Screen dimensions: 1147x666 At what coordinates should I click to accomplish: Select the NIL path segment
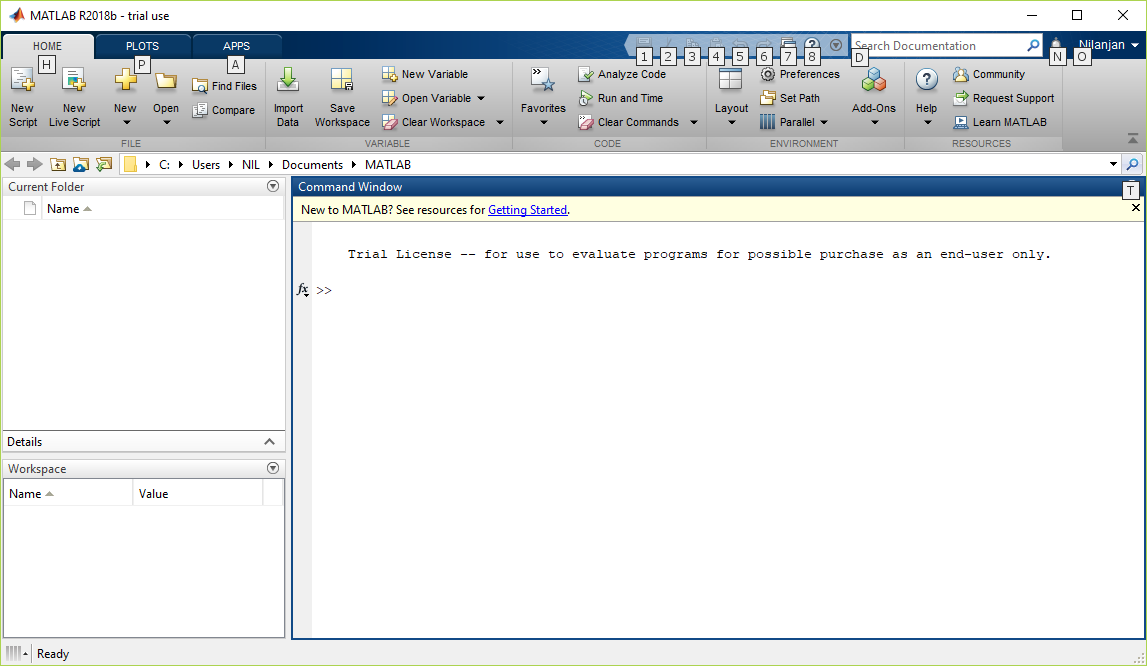pos(251,165)
